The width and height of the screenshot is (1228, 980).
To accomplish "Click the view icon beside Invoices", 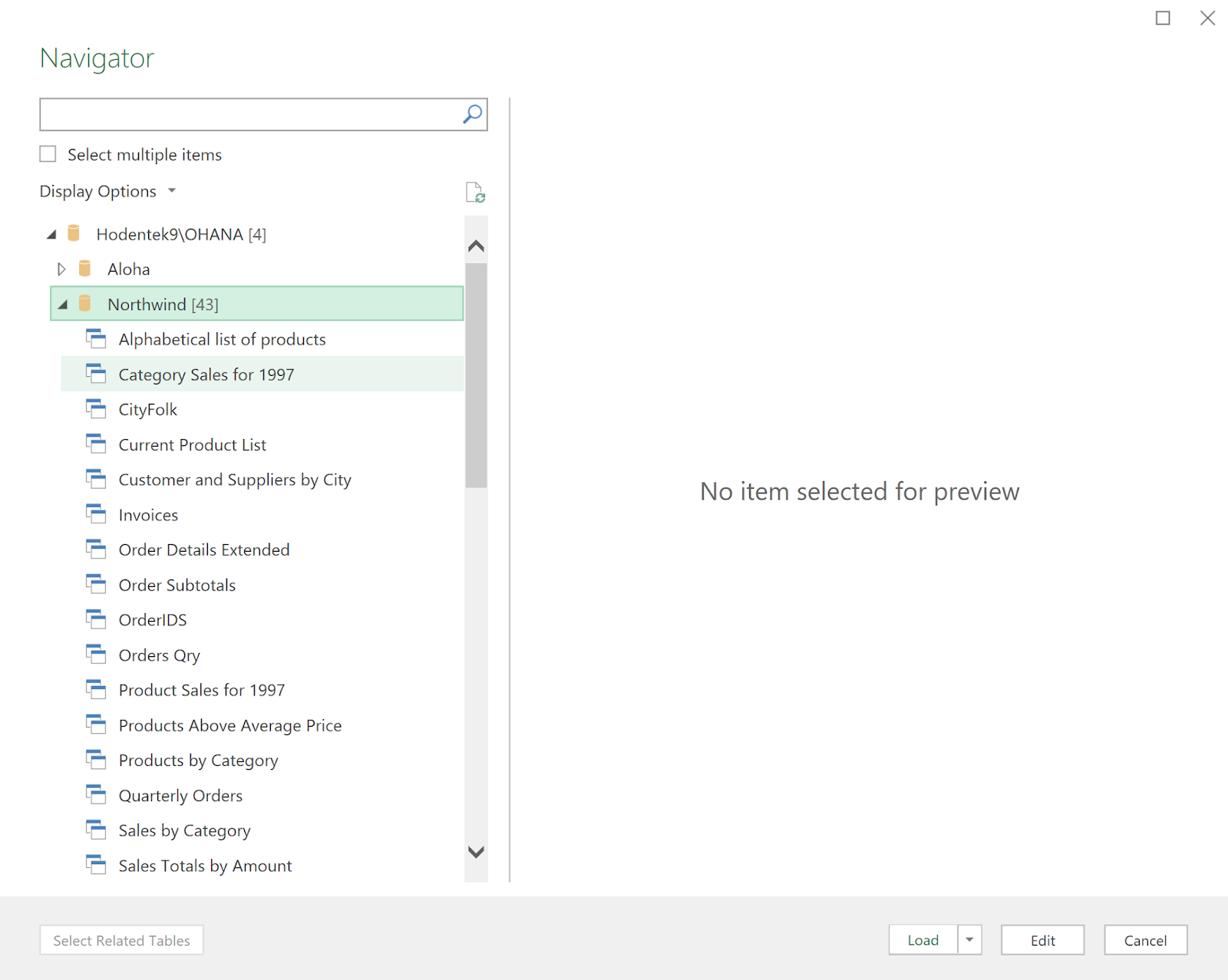I will click(x=97, y=513).
